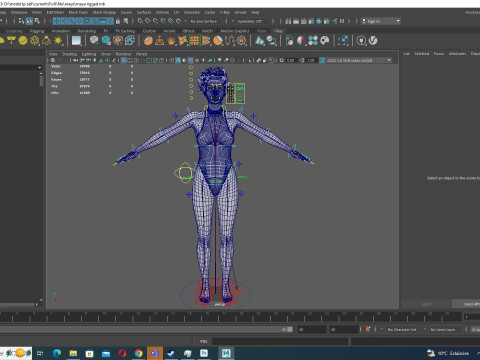The image size is (480, 360).
Task: Open the viewport Shading menu
Action: (69, 54)
